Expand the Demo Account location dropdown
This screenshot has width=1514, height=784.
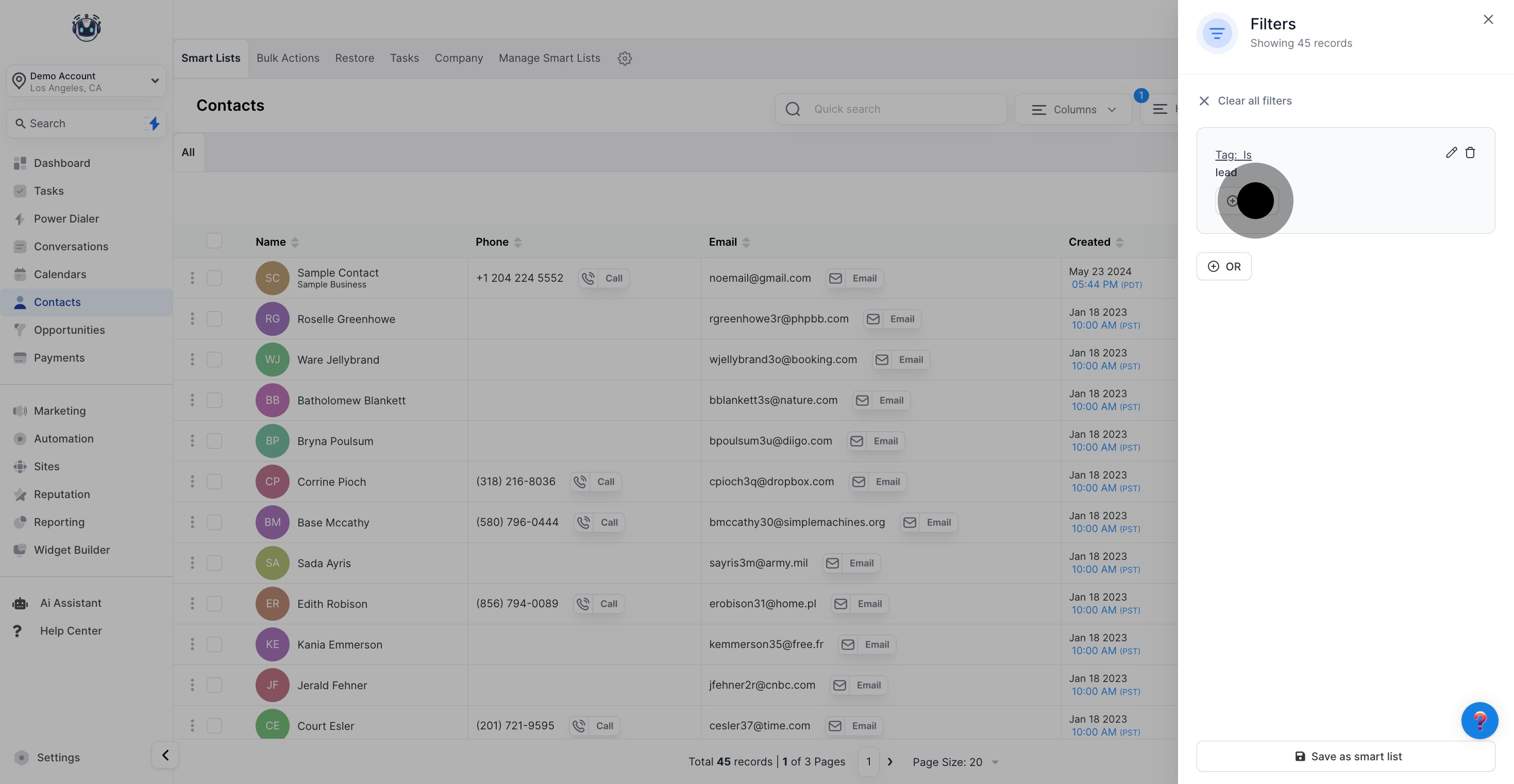155,81
